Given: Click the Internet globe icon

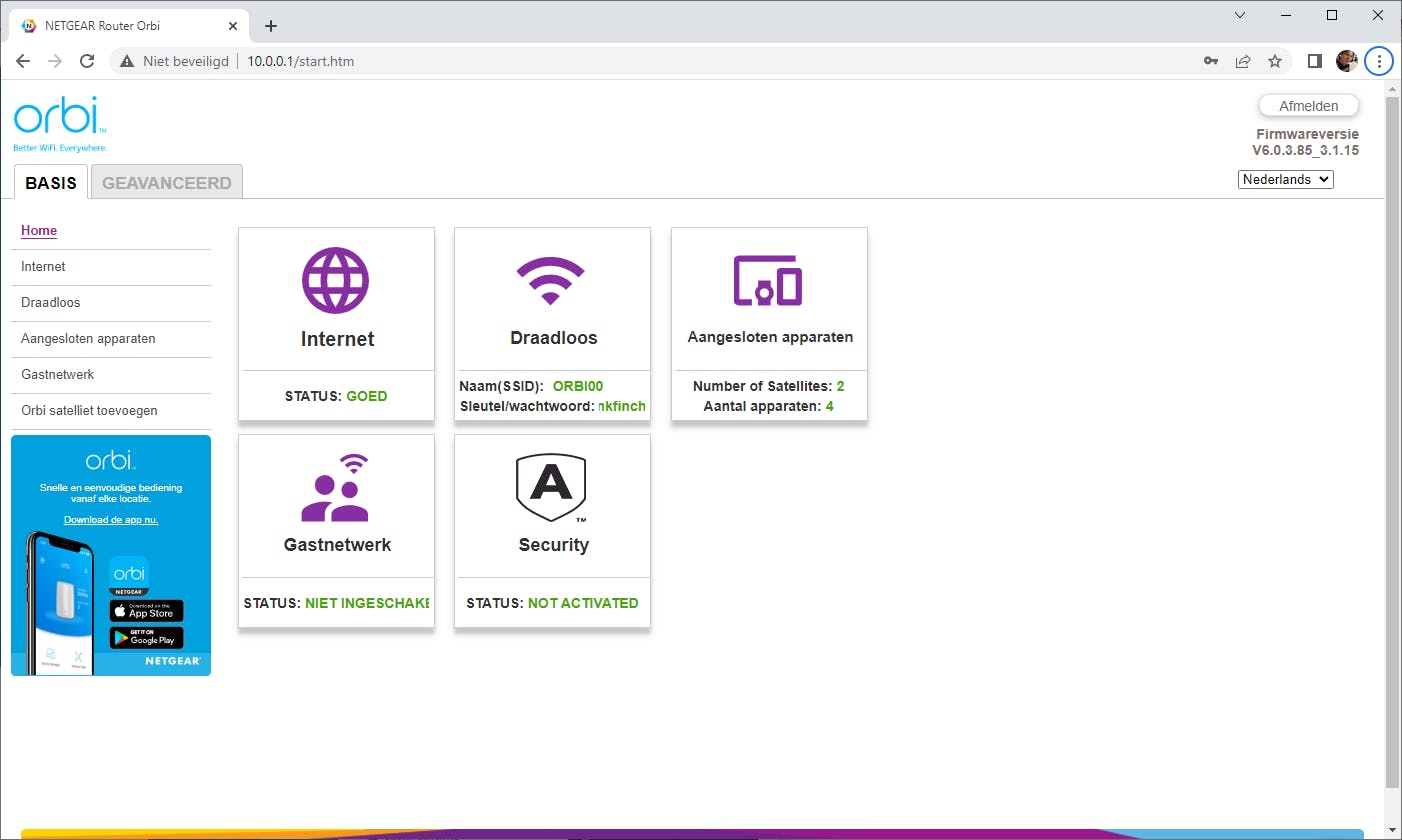Looking at the screenshot, I should pyautogui.click(x=336, y=281).
